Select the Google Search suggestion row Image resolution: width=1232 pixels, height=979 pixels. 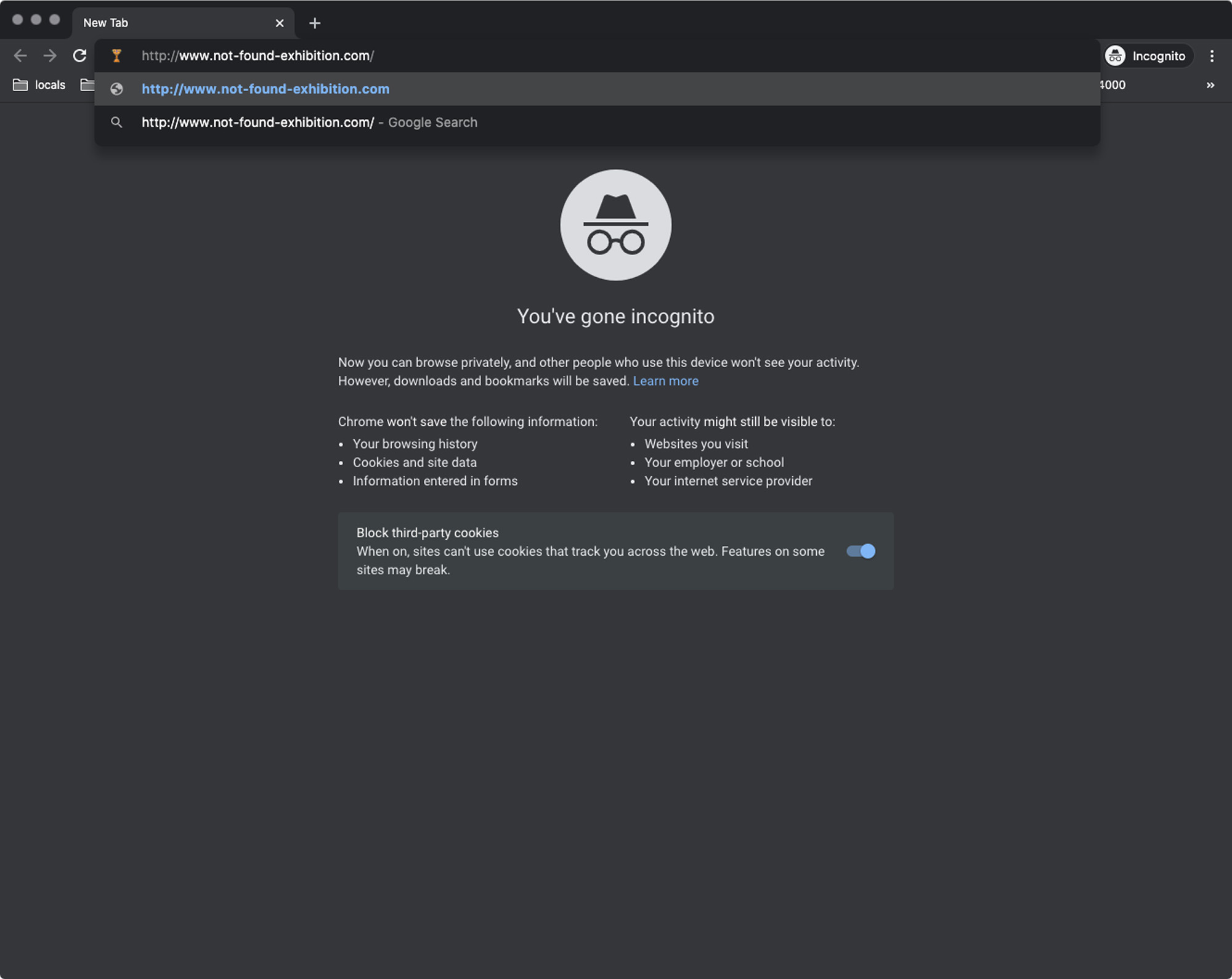[597, 122]
